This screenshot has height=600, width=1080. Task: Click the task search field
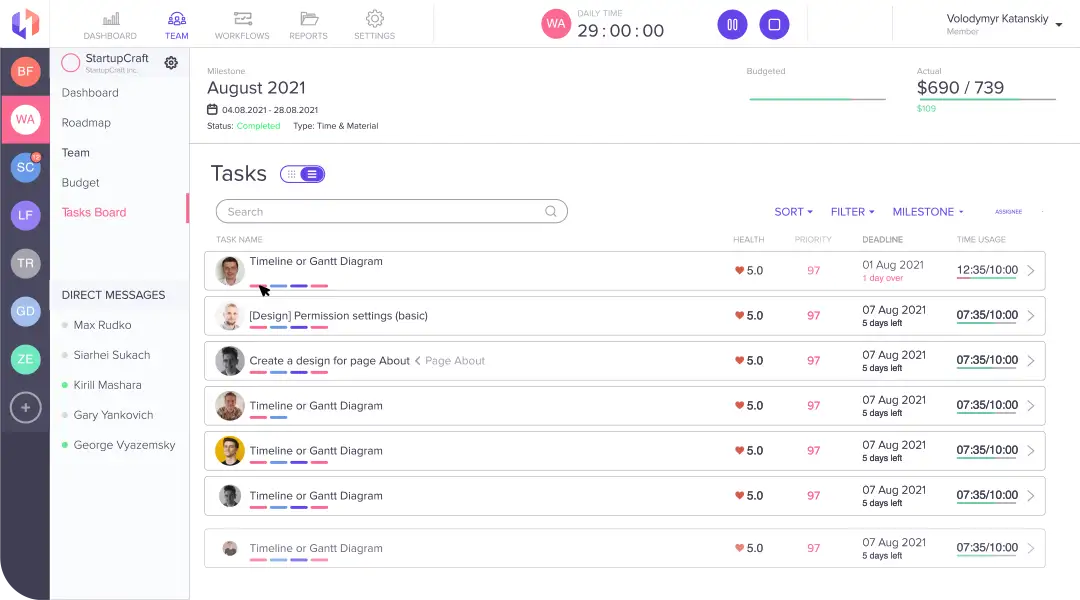click(x=385, y=212)
